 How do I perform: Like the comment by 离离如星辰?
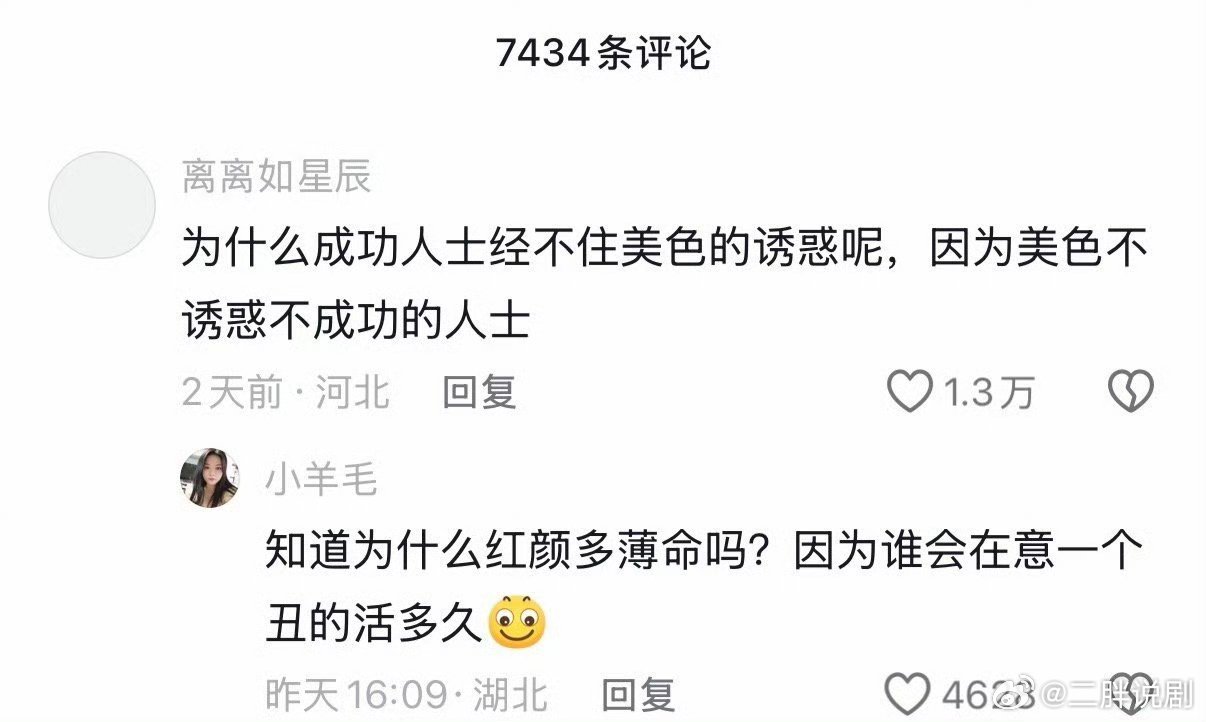910,392
